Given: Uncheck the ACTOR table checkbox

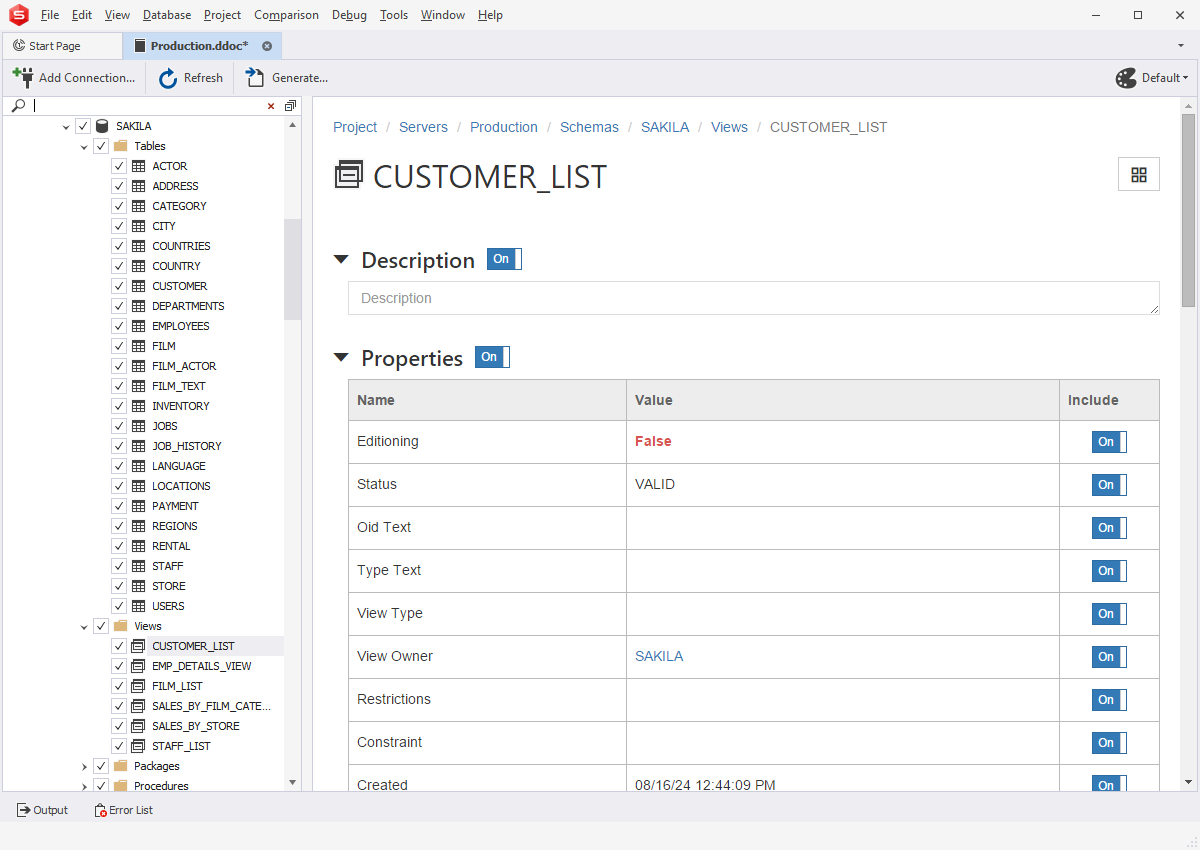Looking at the screenshot, I should pyautogui.click(x=119, y=166).
